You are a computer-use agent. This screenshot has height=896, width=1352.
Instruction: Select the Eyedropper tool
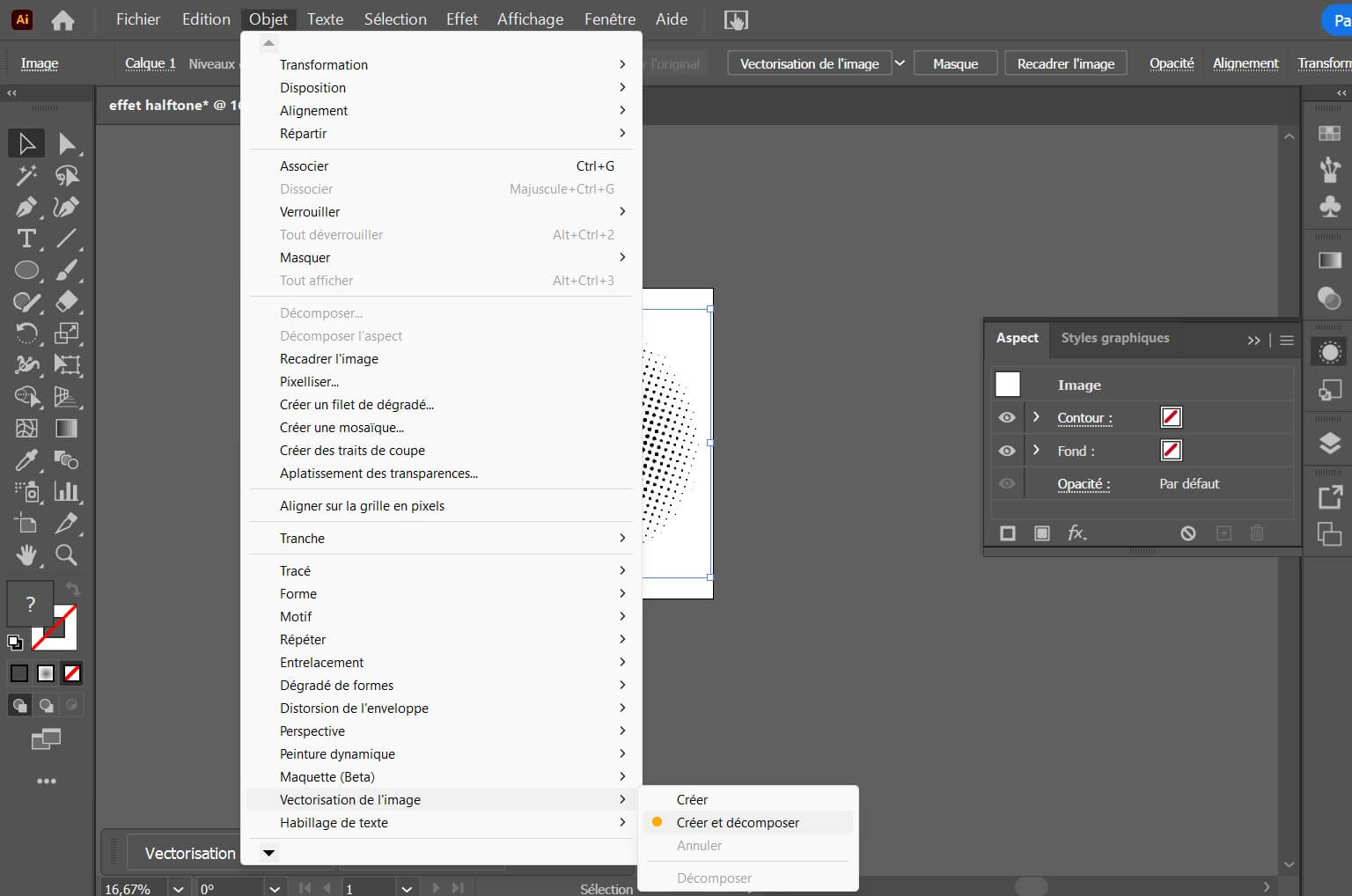(x=26, y=459)
